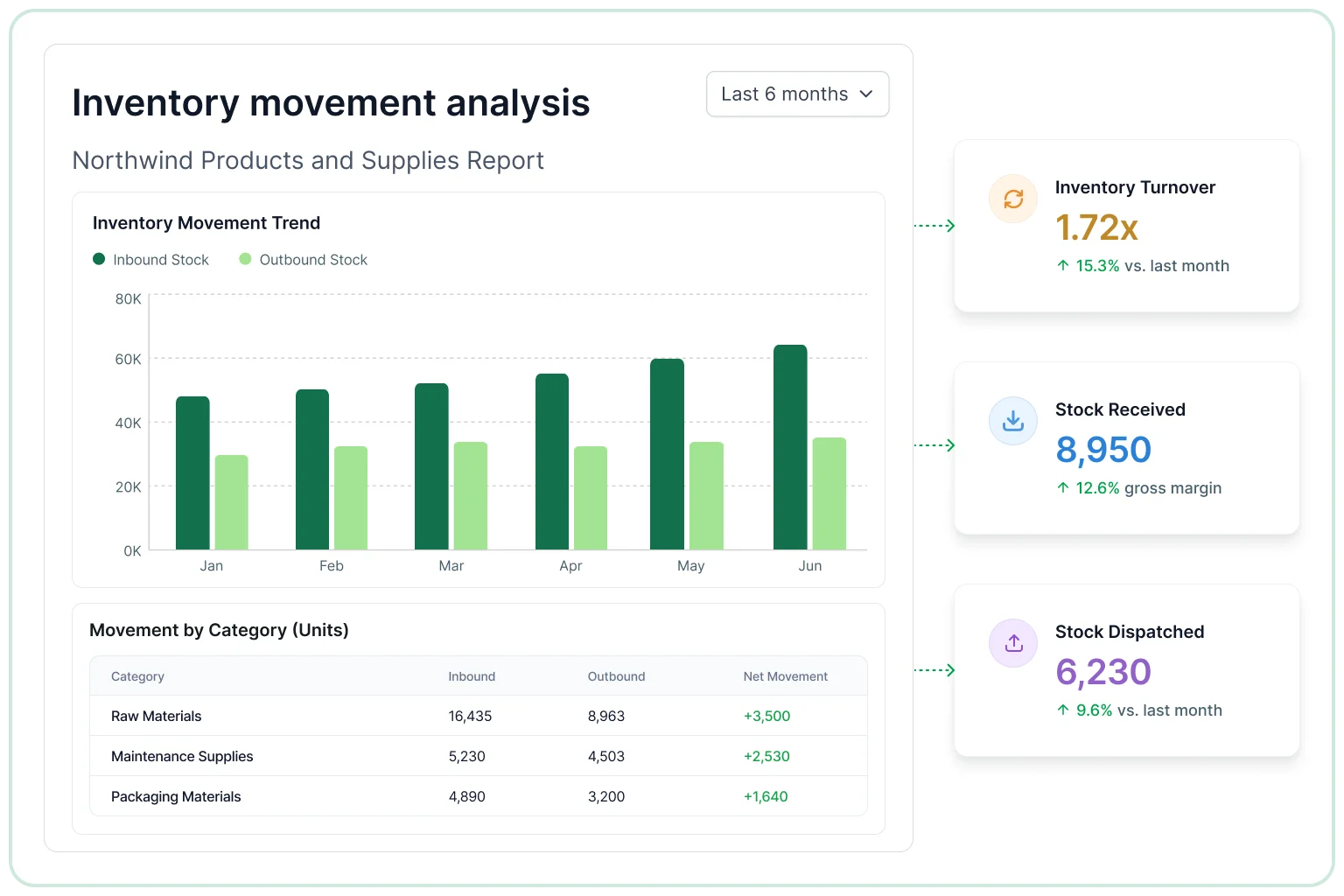Screen dimensions: 1344x896
Task: Click the Inventory Movement Trend heading
Action: pyautogui.click(x=206, y=223)
